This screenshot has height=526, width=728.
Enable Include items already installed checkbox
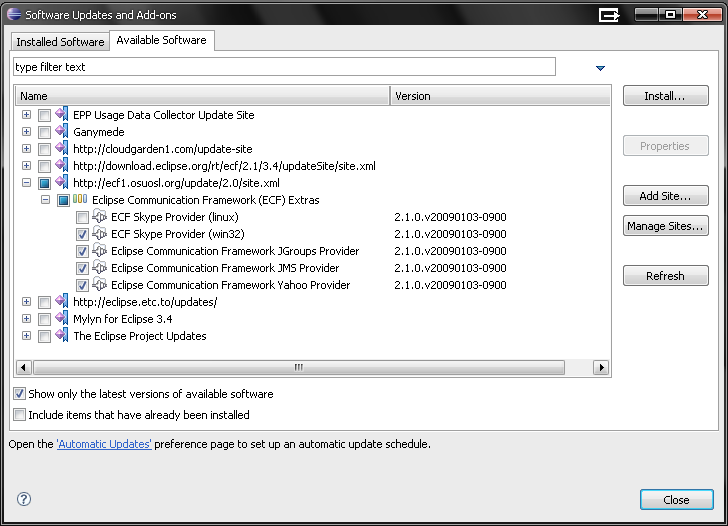click(x=20, y=414)
